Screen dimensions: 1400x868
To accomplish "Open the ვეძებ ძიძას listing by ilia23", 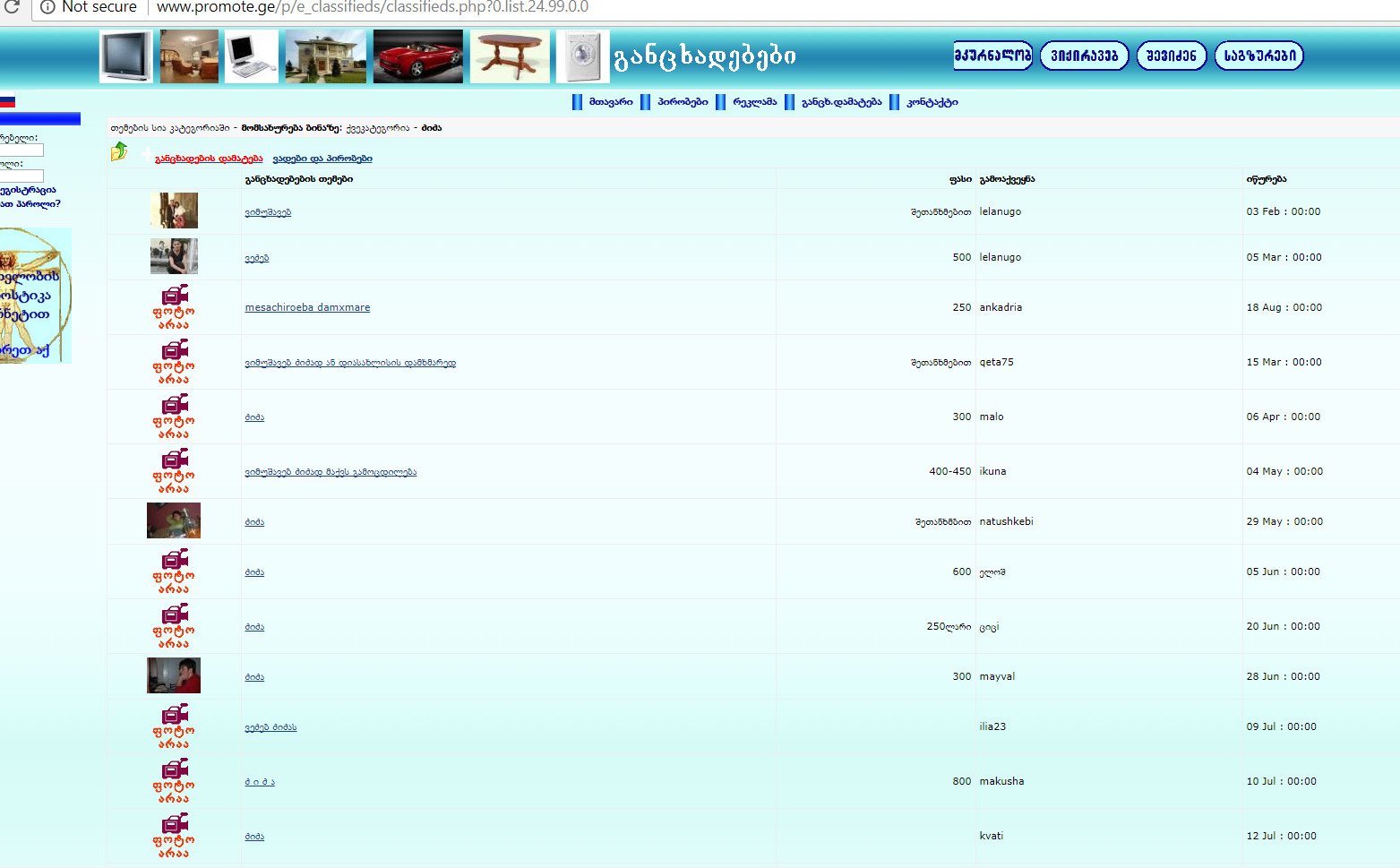I will (x=271, y=727).
